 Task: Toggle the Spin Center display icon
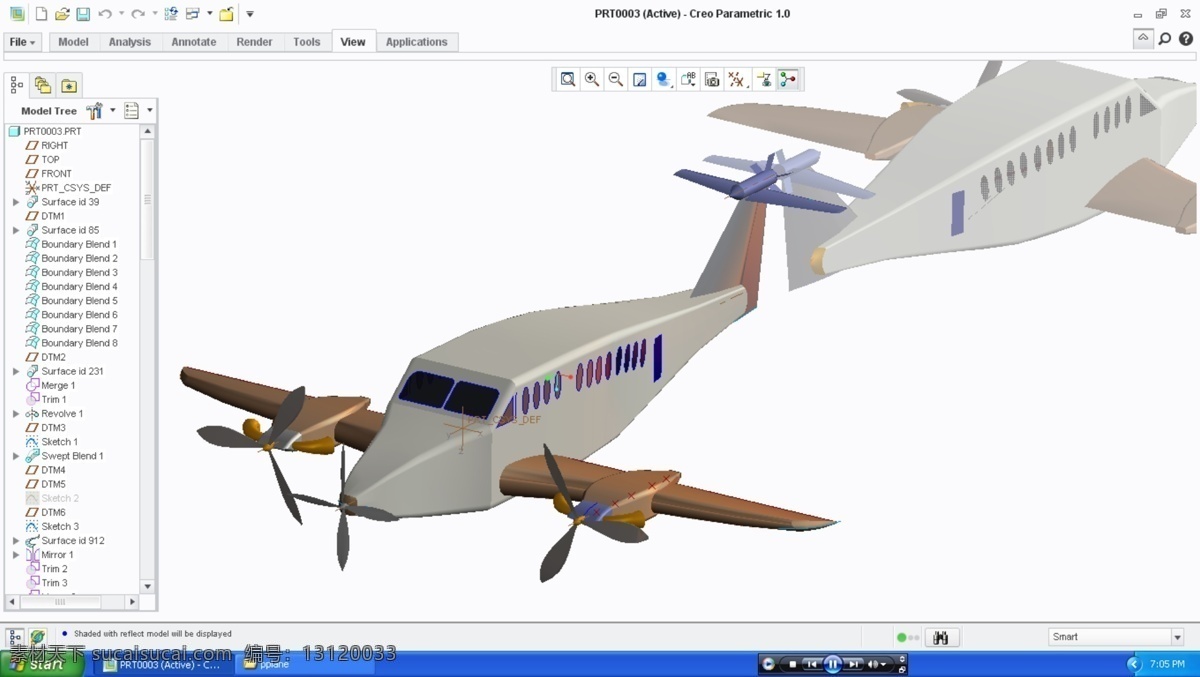pos(789,79)
